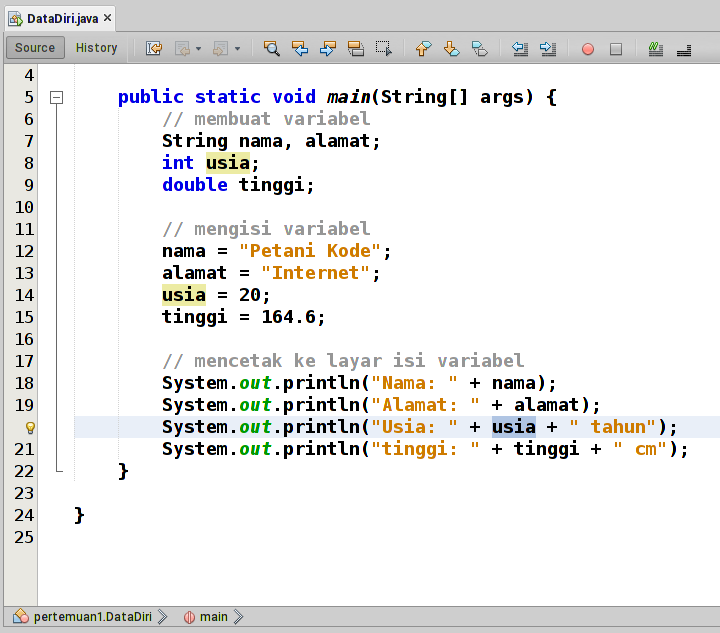
Task: Click the Find Selection magnifier icon
Action: (x=271, y=48)
